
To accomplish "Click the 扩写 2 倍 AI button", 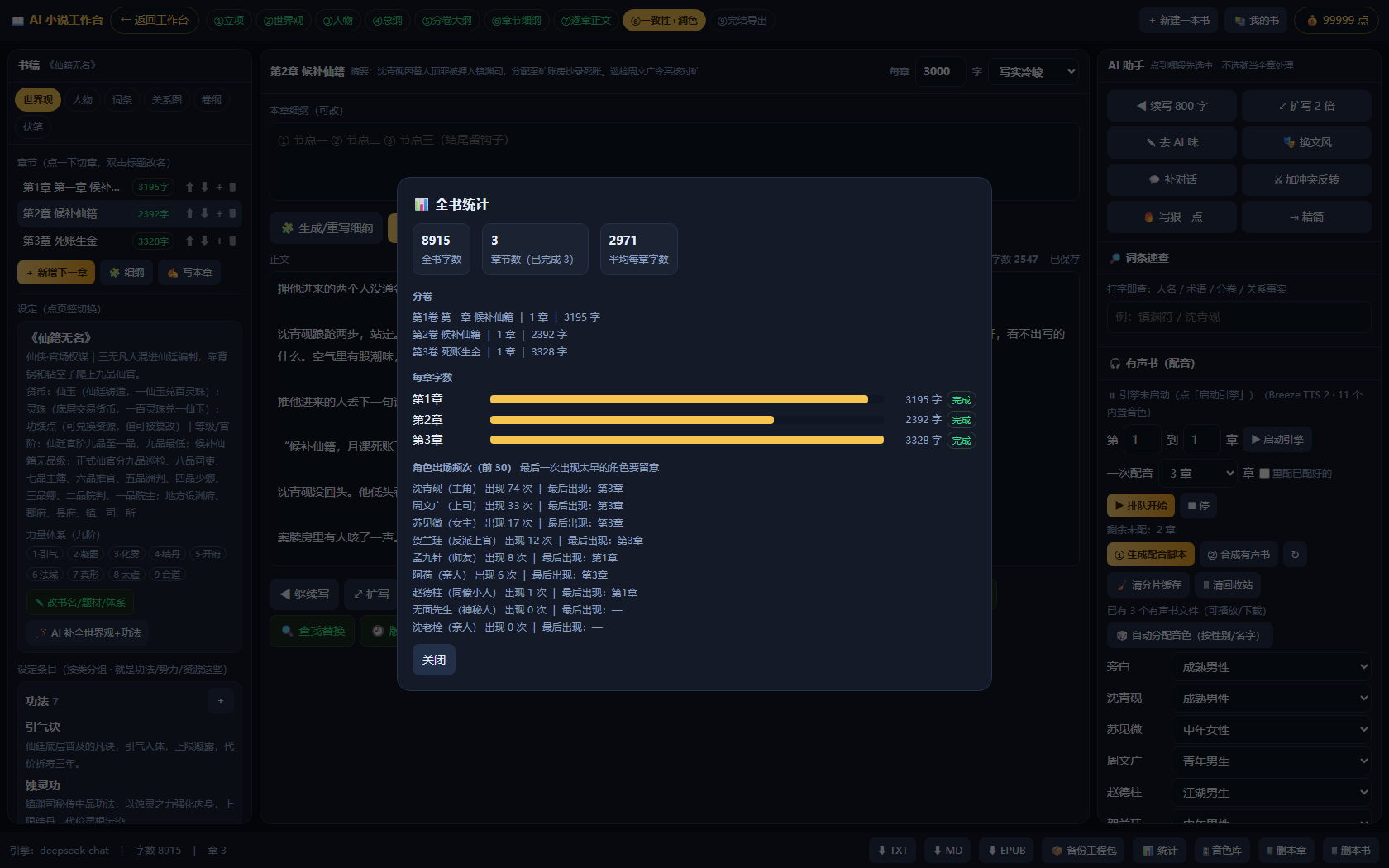I will tap(1306, 106).
